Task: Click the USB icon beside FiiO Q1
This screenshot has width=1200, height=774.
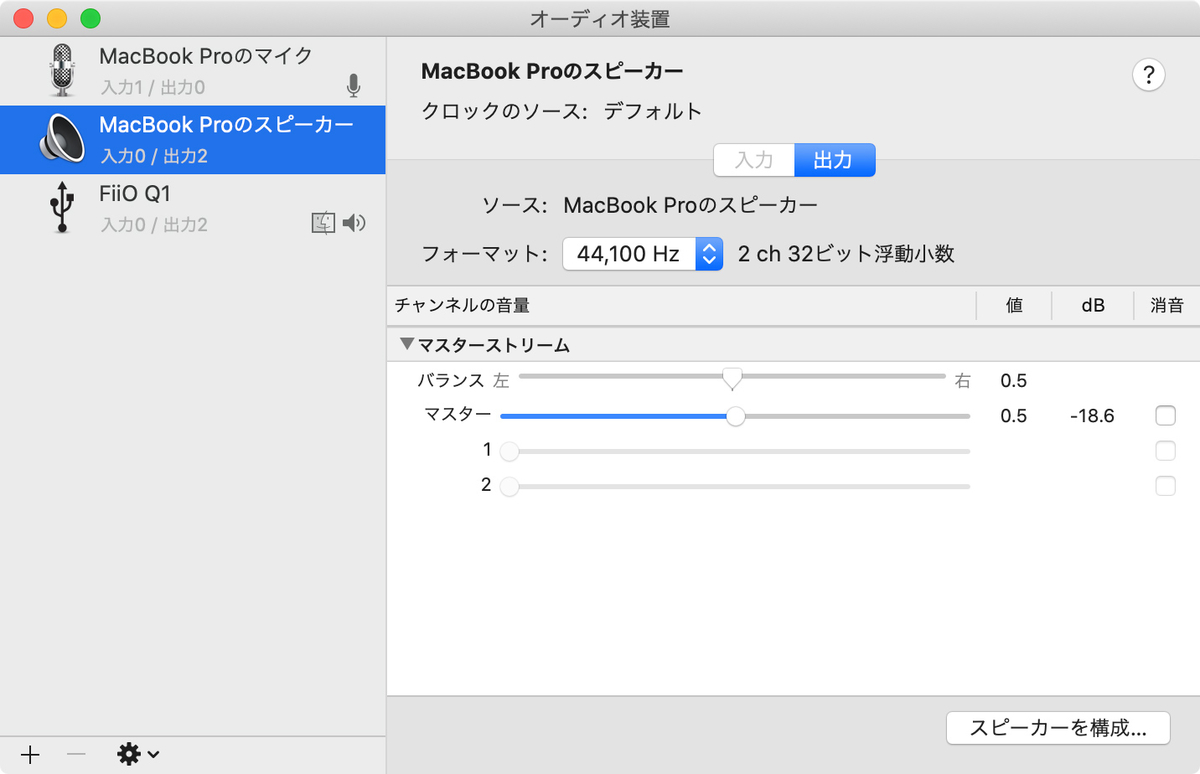Action: (62, 207)
